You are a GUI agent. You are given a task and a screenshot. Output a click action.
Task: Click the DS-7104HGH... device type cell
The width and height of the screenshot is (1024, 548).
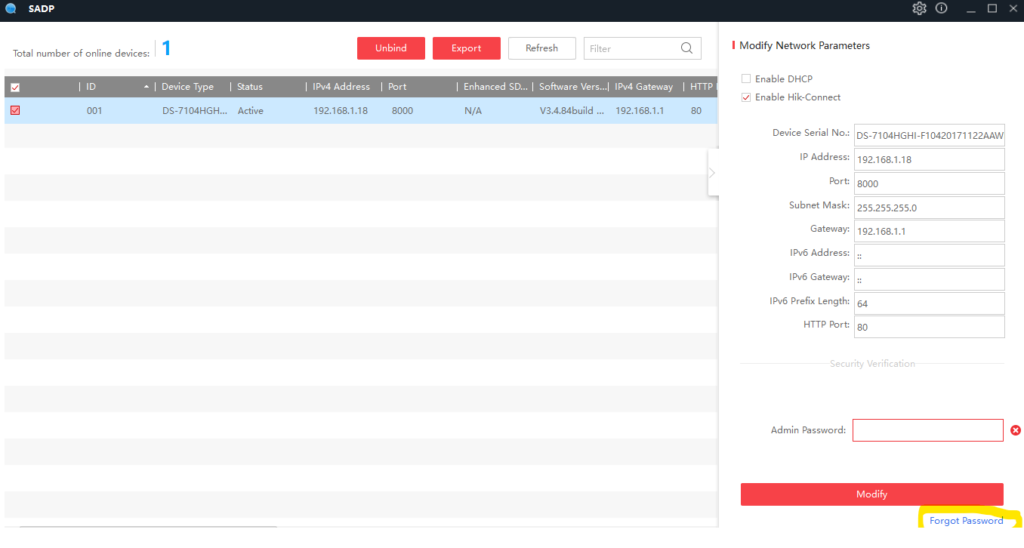click(x=195, y=111)
